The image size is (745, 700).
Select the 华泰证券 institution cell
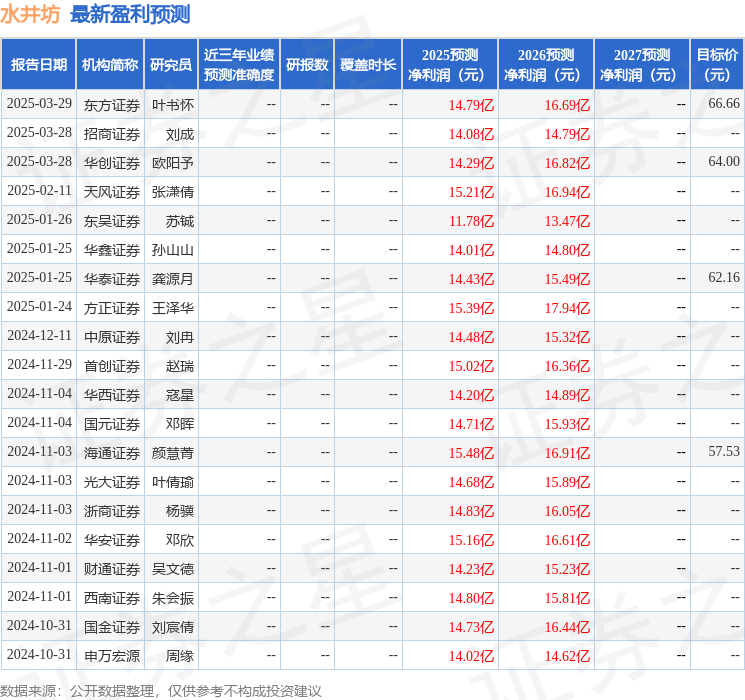coord(112,279)
